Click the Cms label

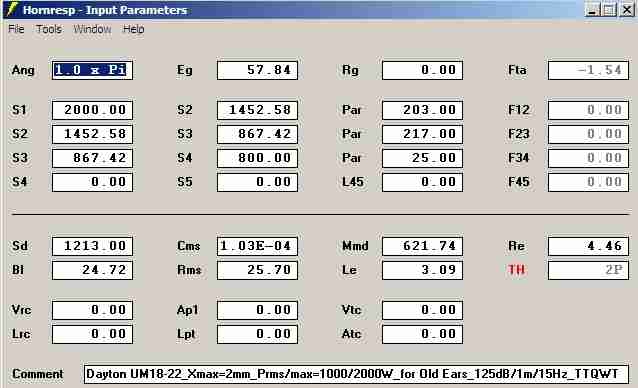coord(188,246)
